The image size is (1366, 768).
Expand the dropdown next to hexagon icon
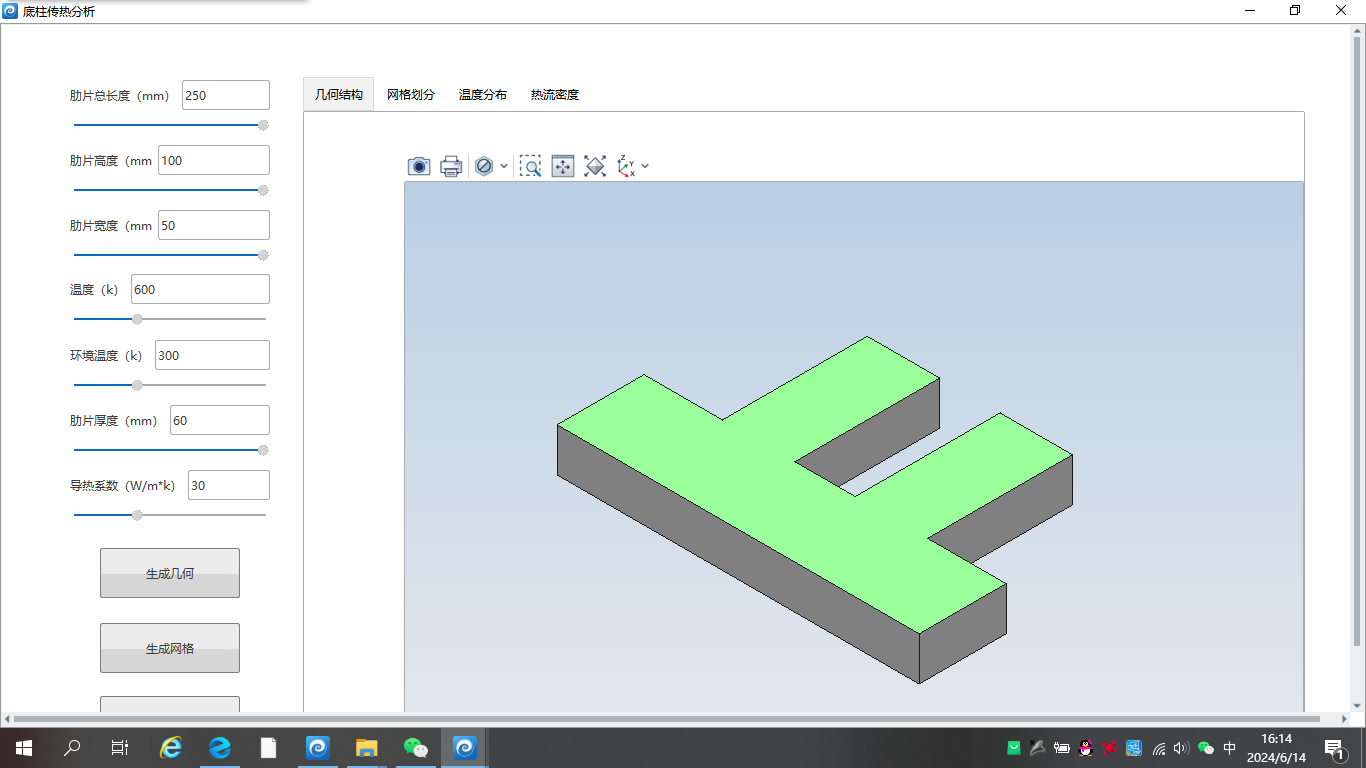tap(504, 166)
